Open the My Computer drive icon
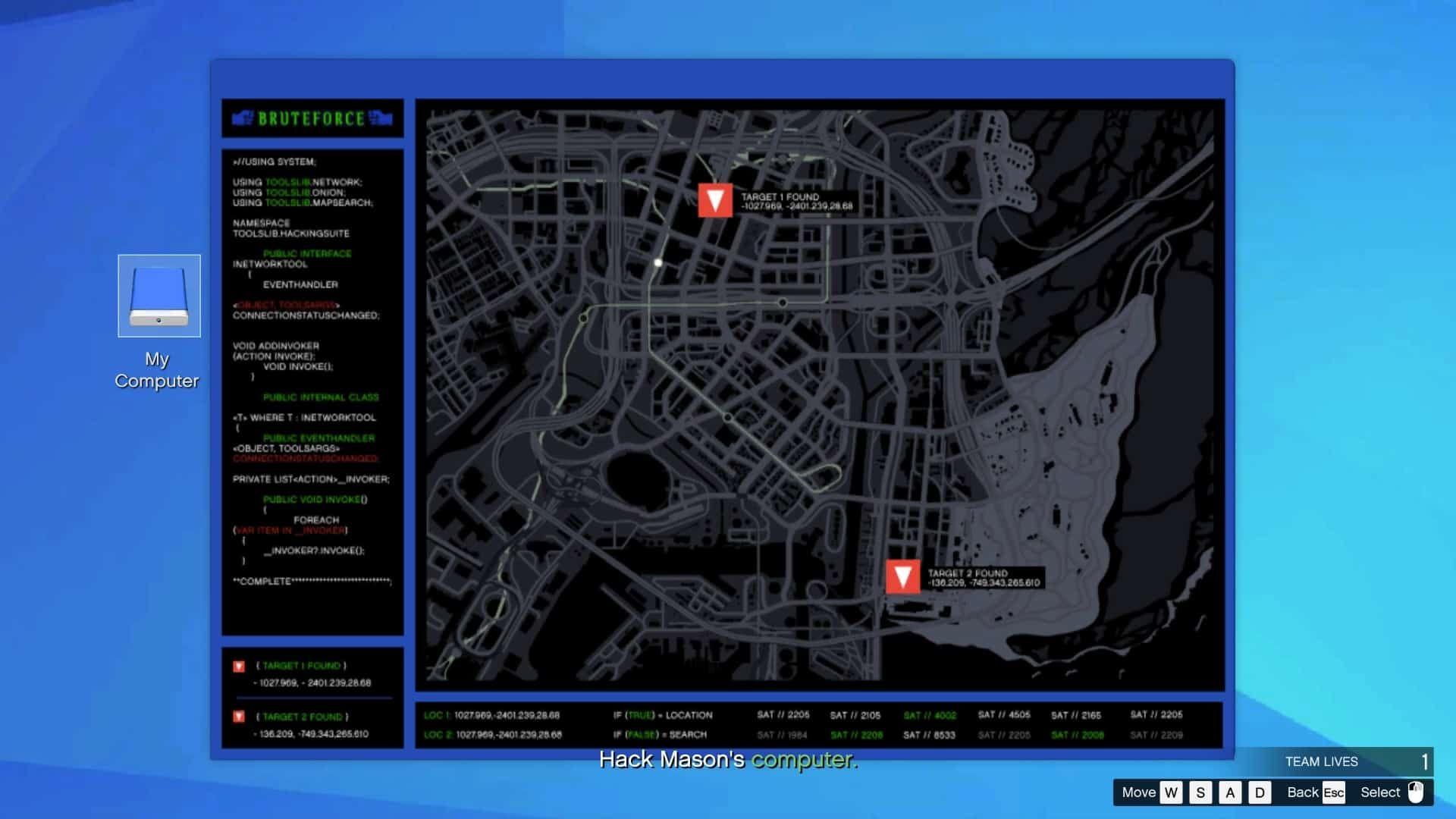Viewport: 1456px width, 819px height. (x=159, y=296)
